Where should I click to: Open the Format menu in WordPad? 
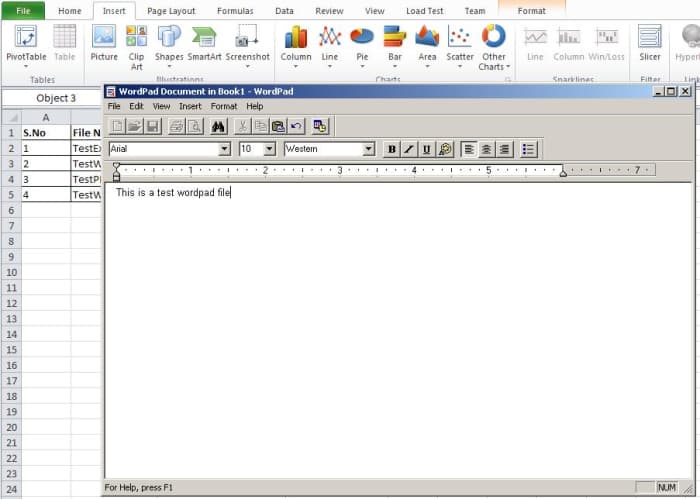pos(224,106)
